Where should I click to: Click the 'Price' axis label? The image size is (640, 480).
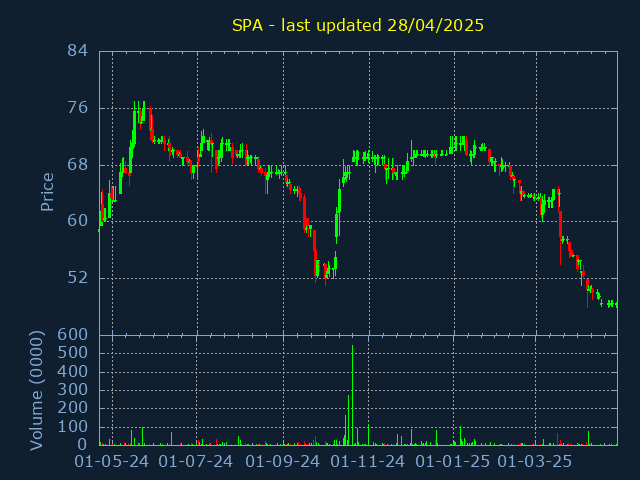click(47, 192)
